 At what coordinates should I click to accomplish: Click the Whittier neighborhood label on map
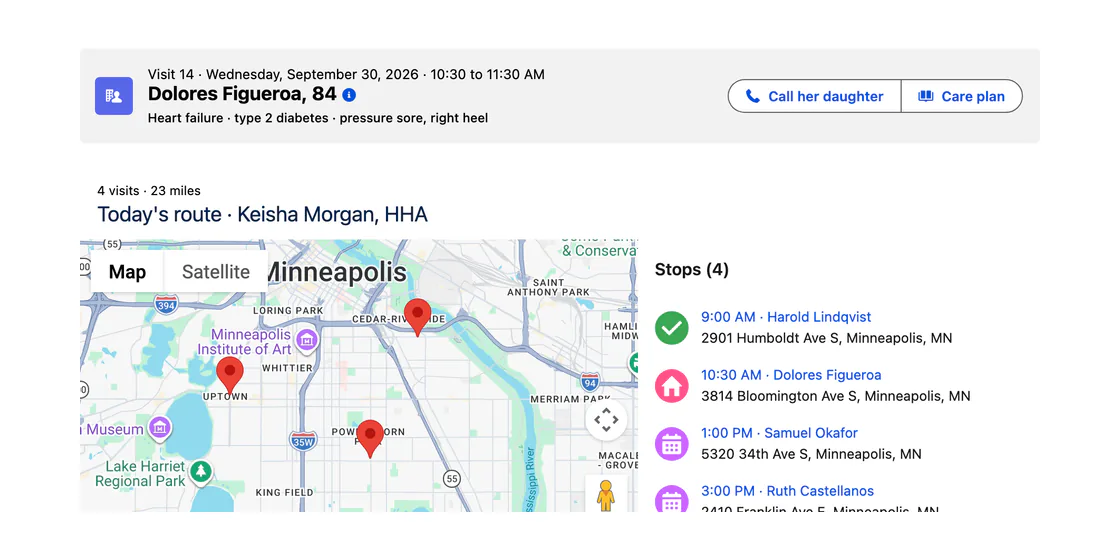pyautogui.click(x=288, y=368)
